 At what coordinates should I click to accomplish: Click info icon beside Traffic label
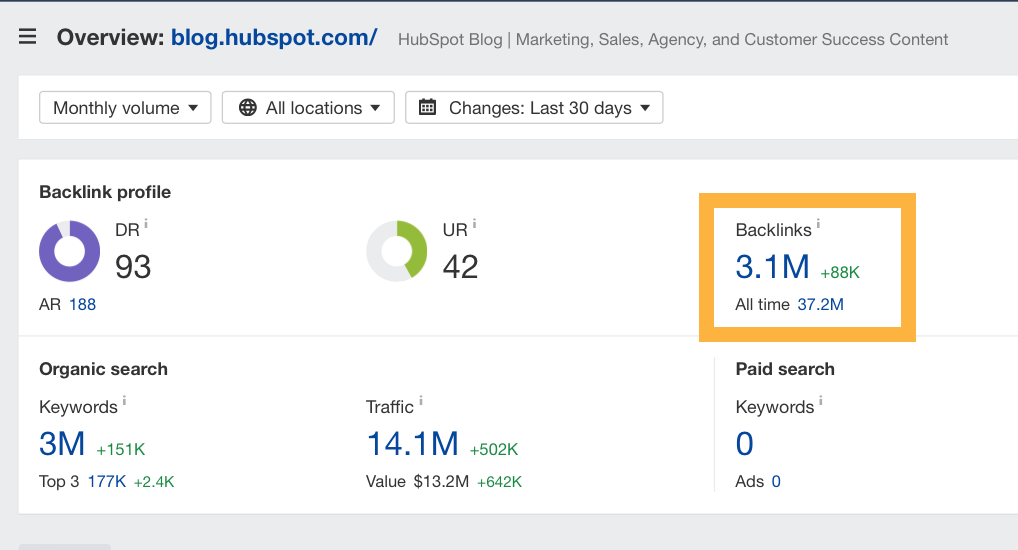pos(421,401)
